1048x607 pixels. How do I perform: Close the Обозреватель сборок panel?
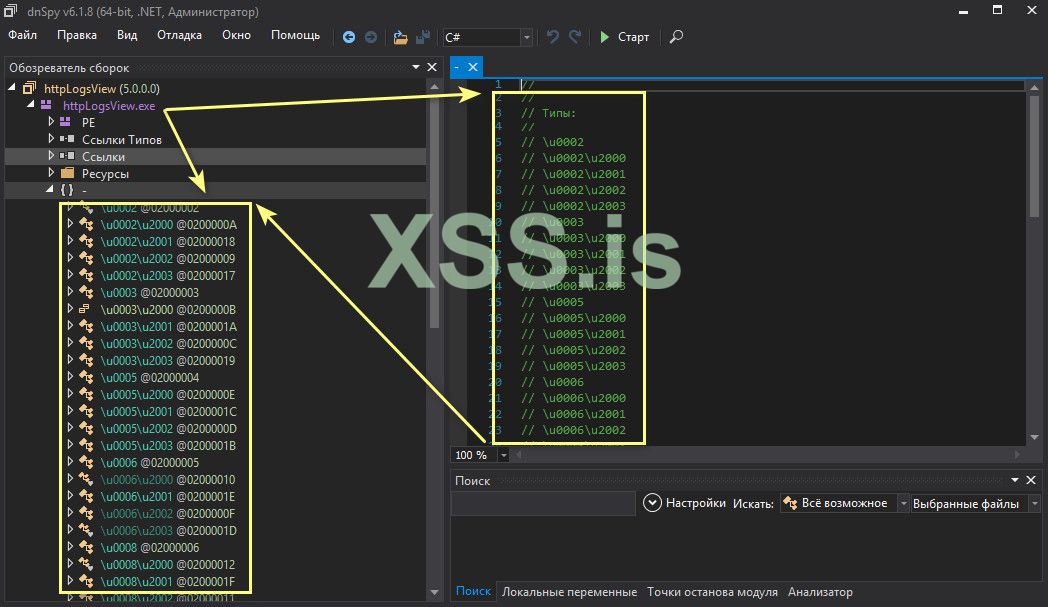[x=432, y=68]
